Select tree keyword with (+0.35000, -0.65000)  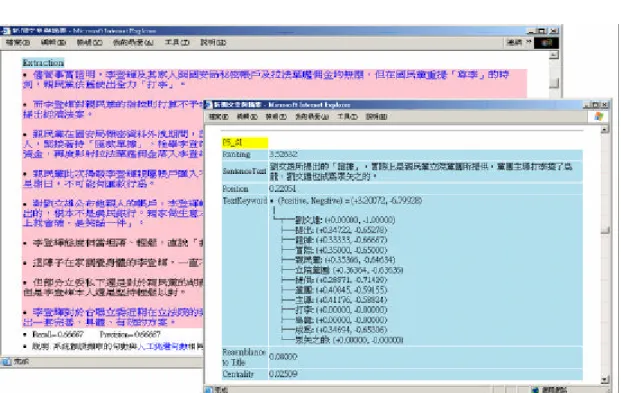[x=341, y=250]
